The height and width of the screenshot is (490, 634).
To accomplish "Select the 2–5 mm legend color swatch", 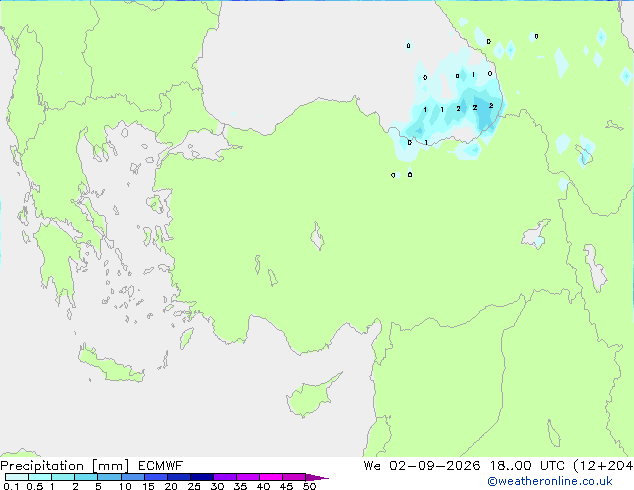I will click(x=86, y=477).
